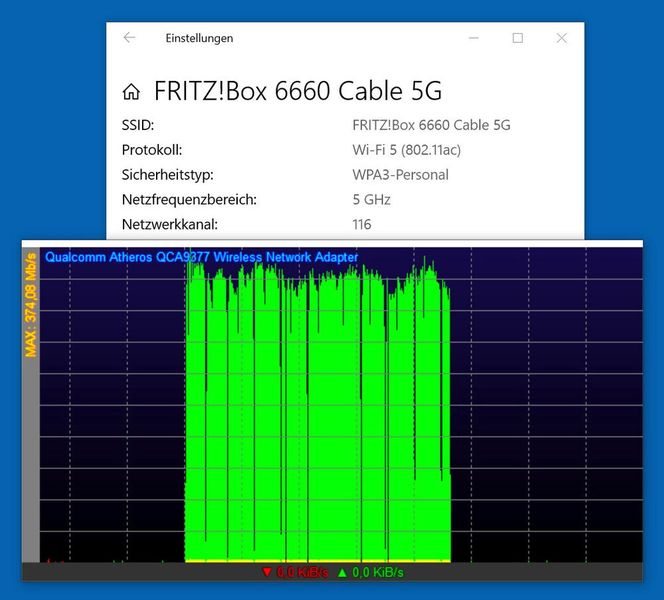Click the red download rate 0,0 KiB/s
Screen dimensions: 664x600
[x=302, y=572]
